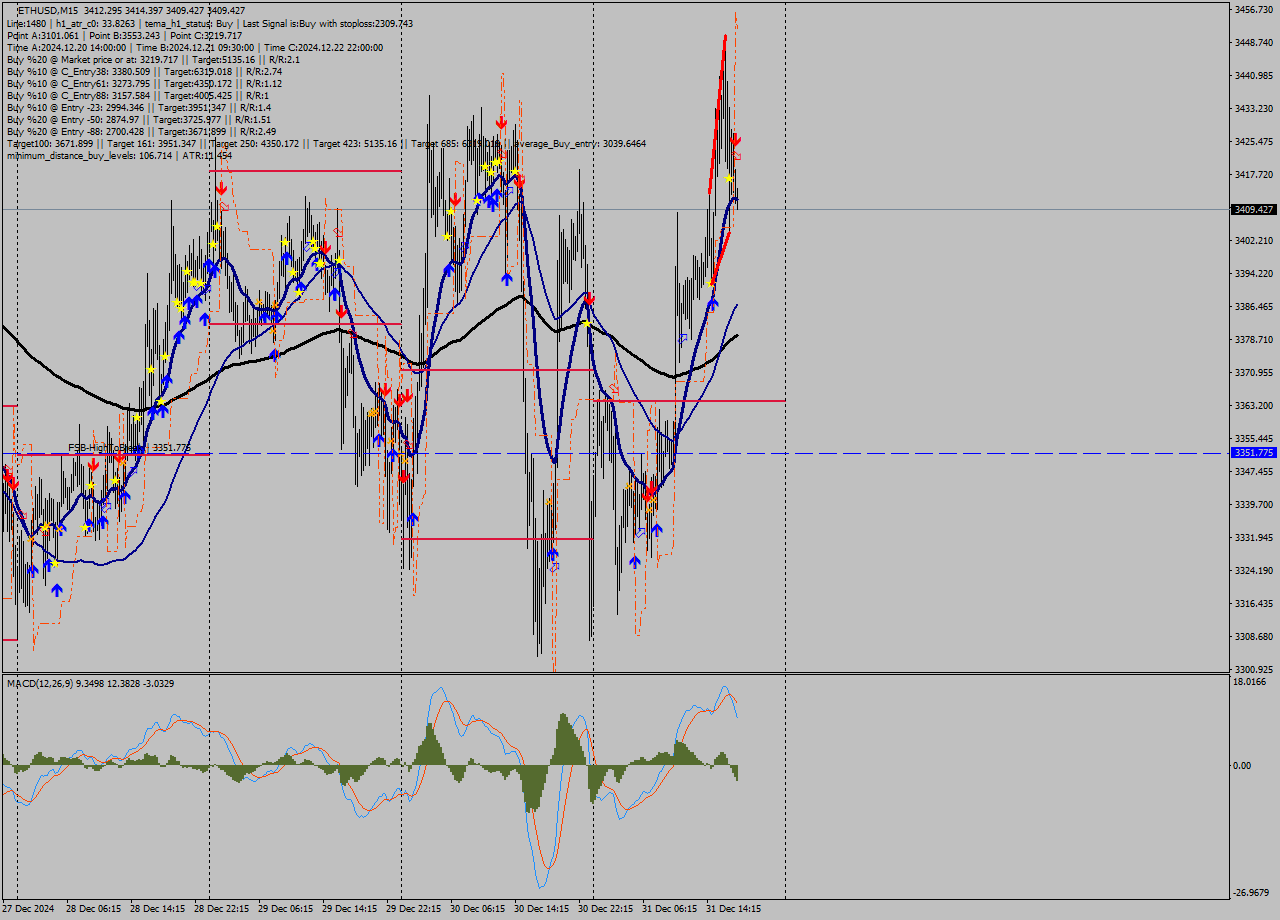
Task: Click the 28 Dec 22:15 time label
Action: pos(221,909)
